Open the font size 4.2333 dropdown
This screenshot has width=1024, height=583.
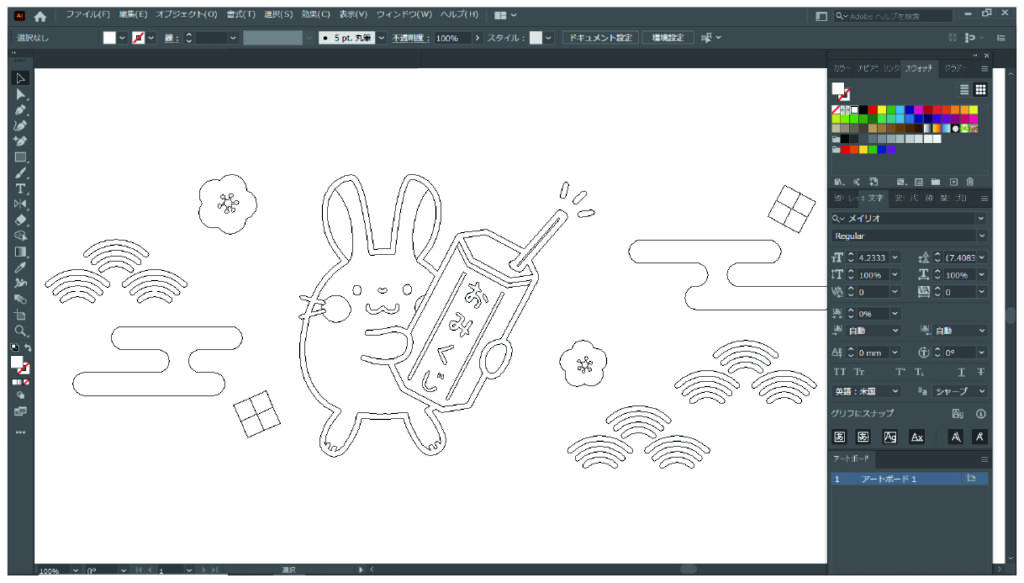click(x=895, y=257)
